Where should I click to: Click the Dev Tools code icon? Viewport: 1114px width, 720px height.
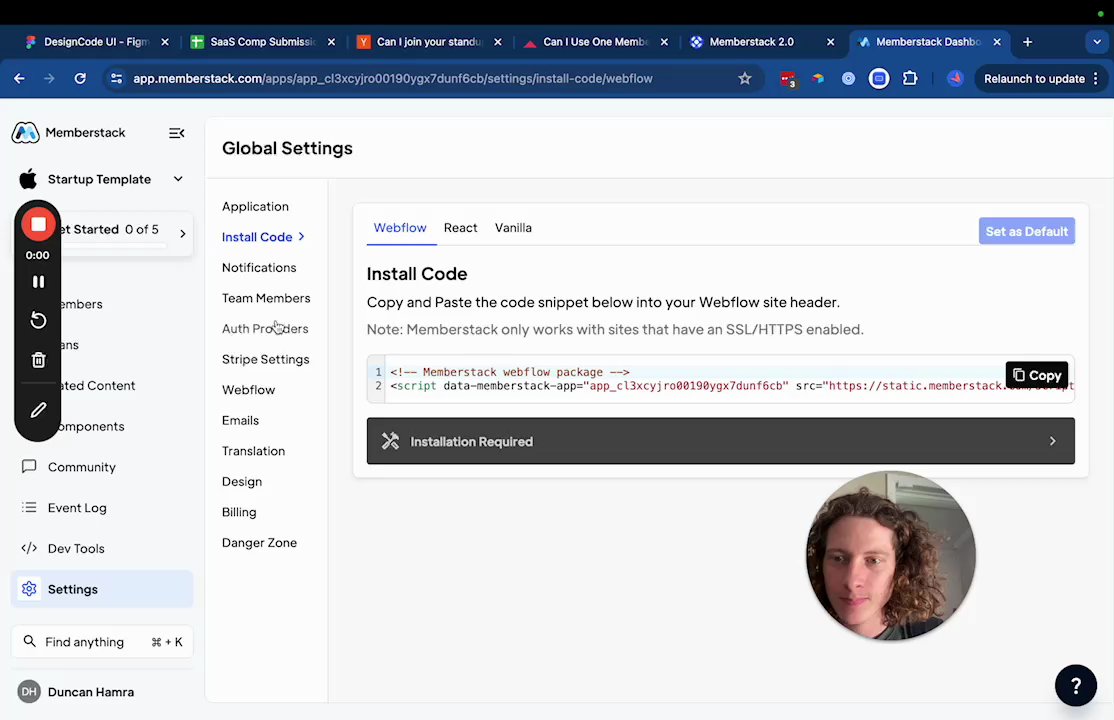coord(29,548)
